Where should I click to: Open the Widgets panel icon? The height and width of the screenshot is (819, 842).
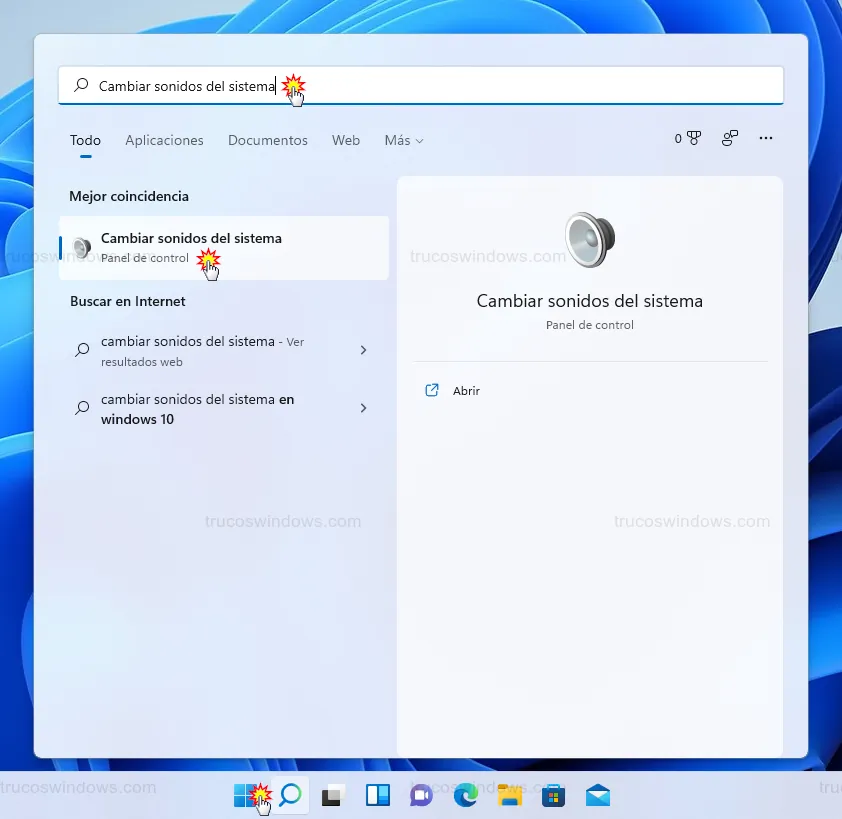point(377,796)
